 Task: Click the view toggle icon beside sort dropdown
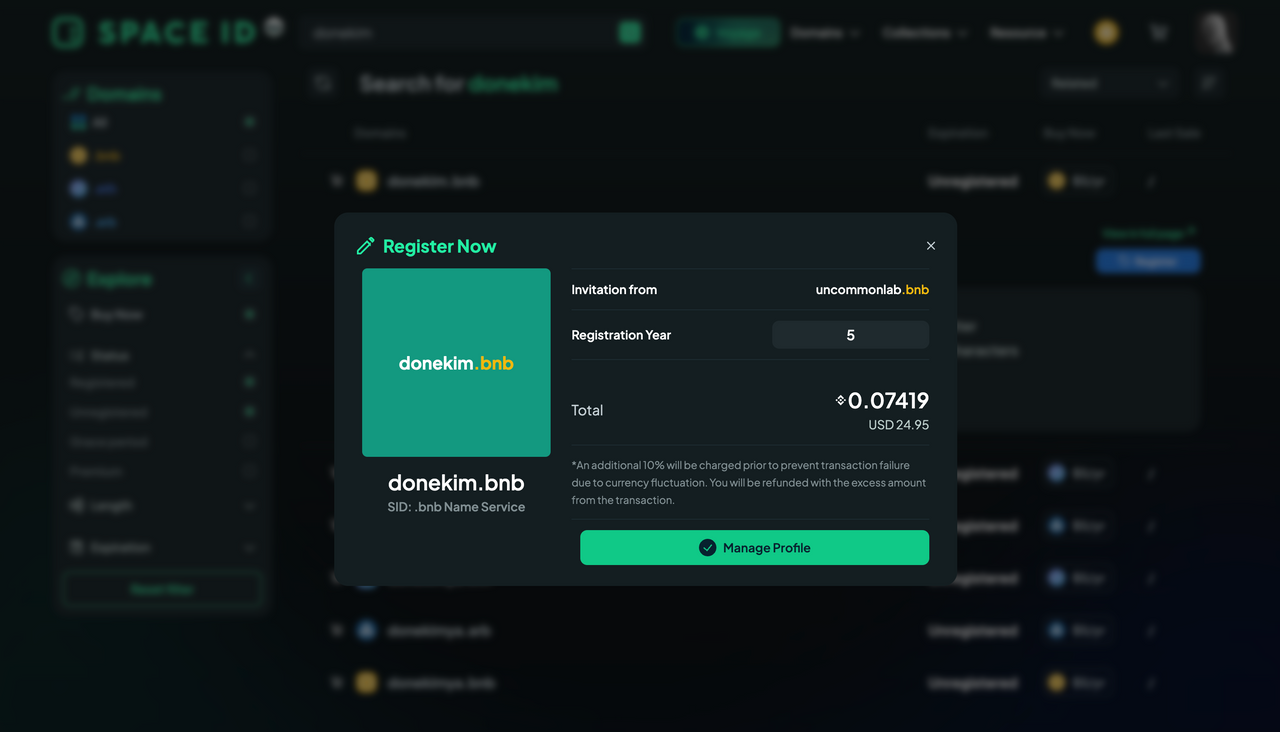click(x=1209, y=84)
